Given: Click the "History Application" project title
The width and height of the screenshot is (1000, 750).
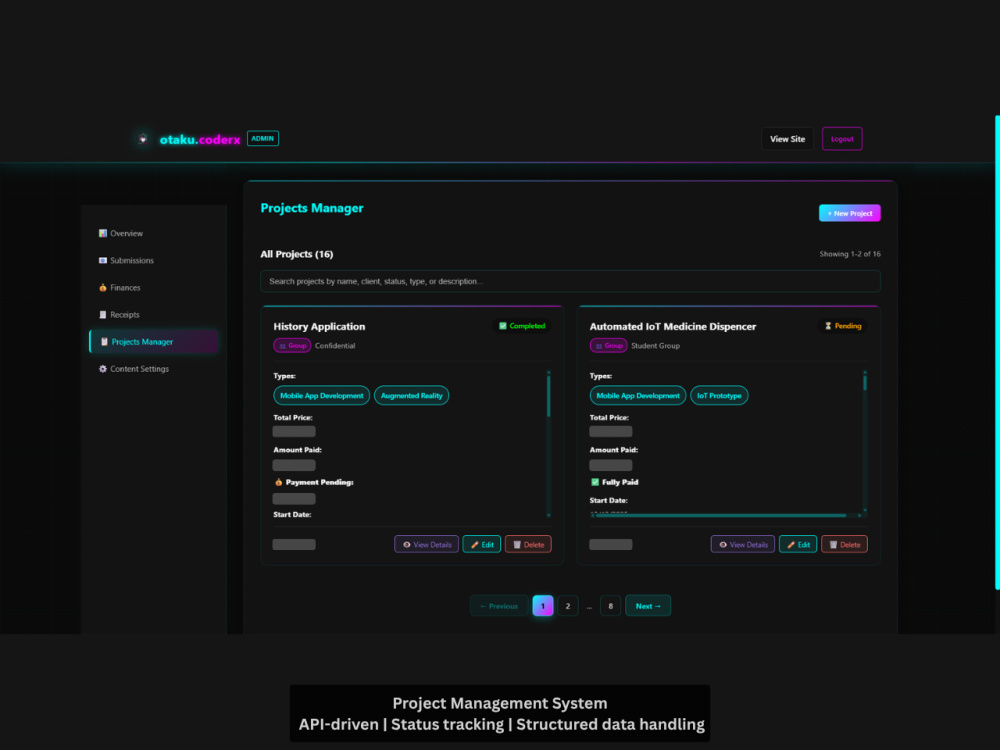Looking at the screenshot, I should click(x=320, y=327).
